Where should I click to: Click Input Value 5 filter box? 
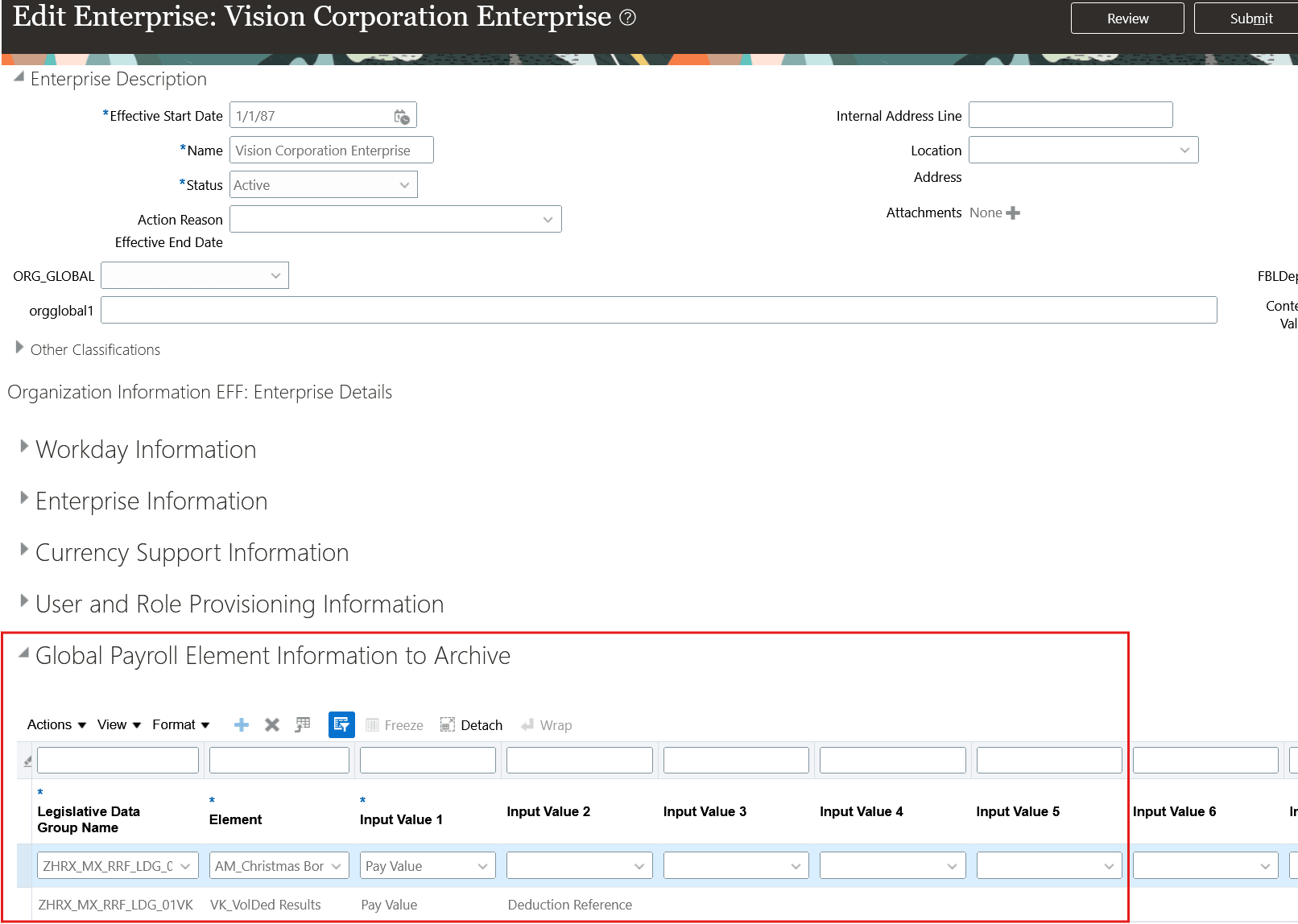pyautogui.click(x=1049, y=761)
